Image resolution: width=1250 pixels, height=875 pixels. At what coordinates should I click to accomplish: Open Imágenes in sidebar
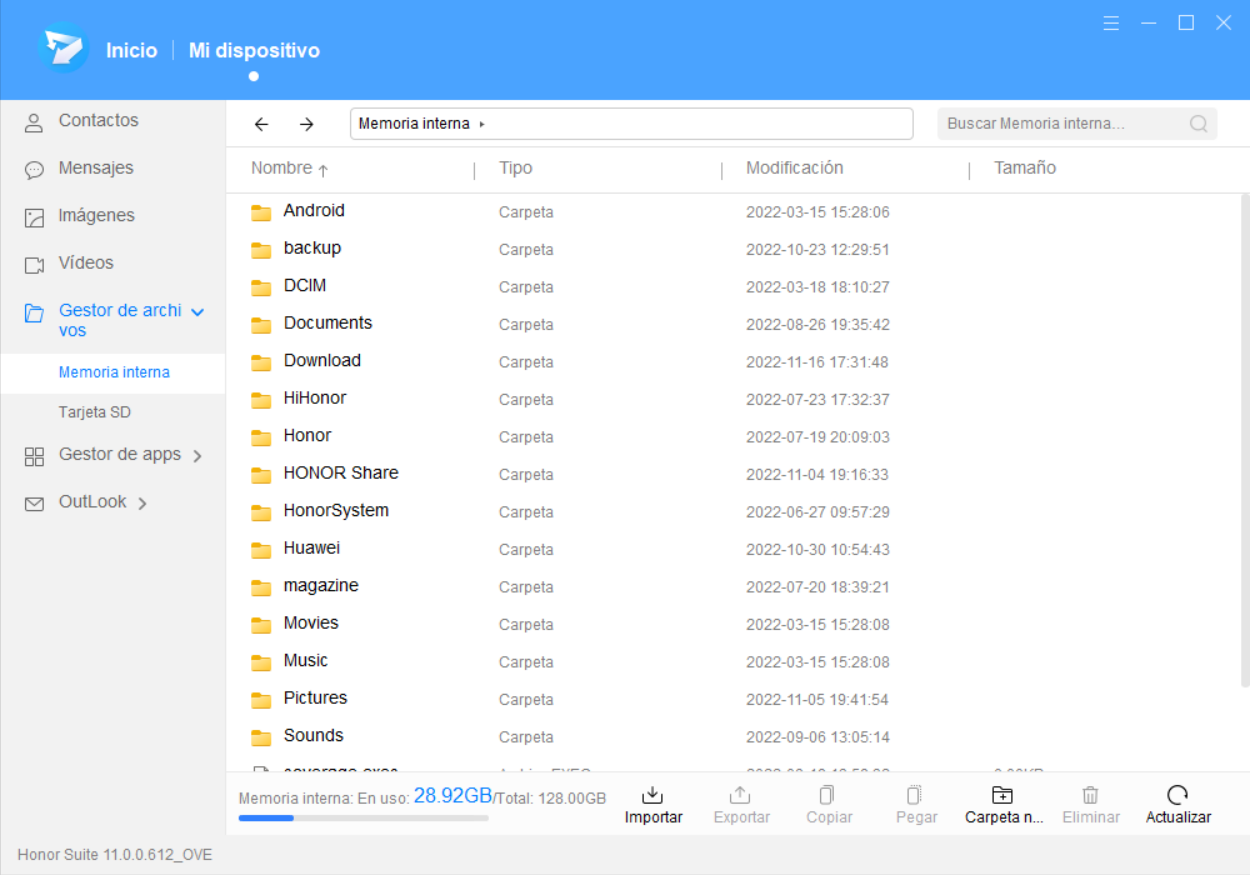click(x=96, y=216)
